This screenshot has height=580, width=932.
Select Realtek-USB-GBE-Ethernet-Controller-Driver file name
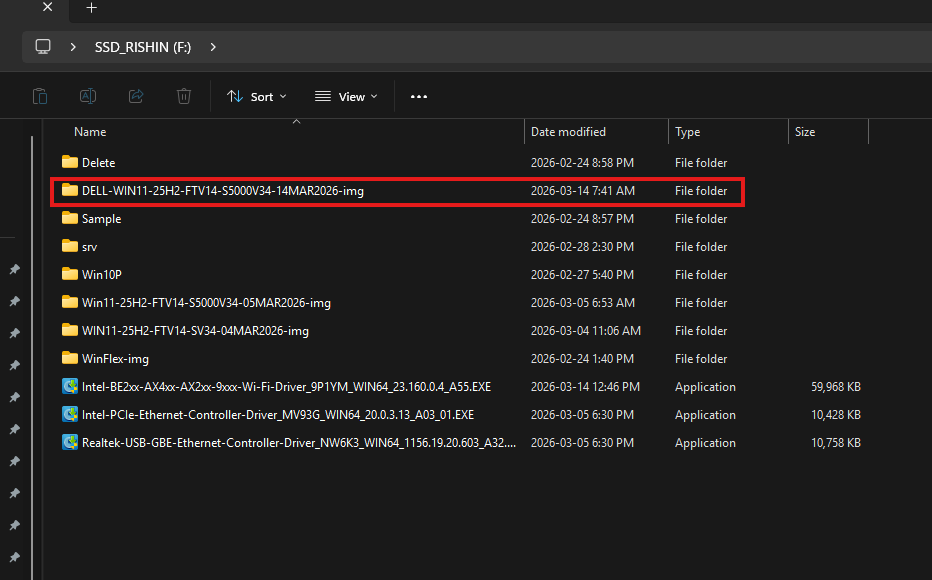299,443
